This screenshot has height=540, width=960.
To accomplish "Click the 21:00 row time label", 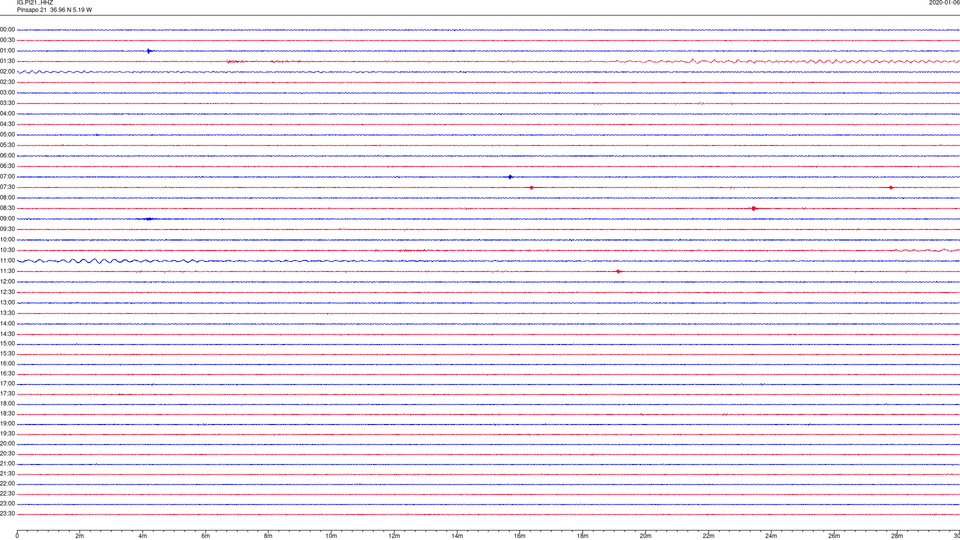I will [7, 464].
